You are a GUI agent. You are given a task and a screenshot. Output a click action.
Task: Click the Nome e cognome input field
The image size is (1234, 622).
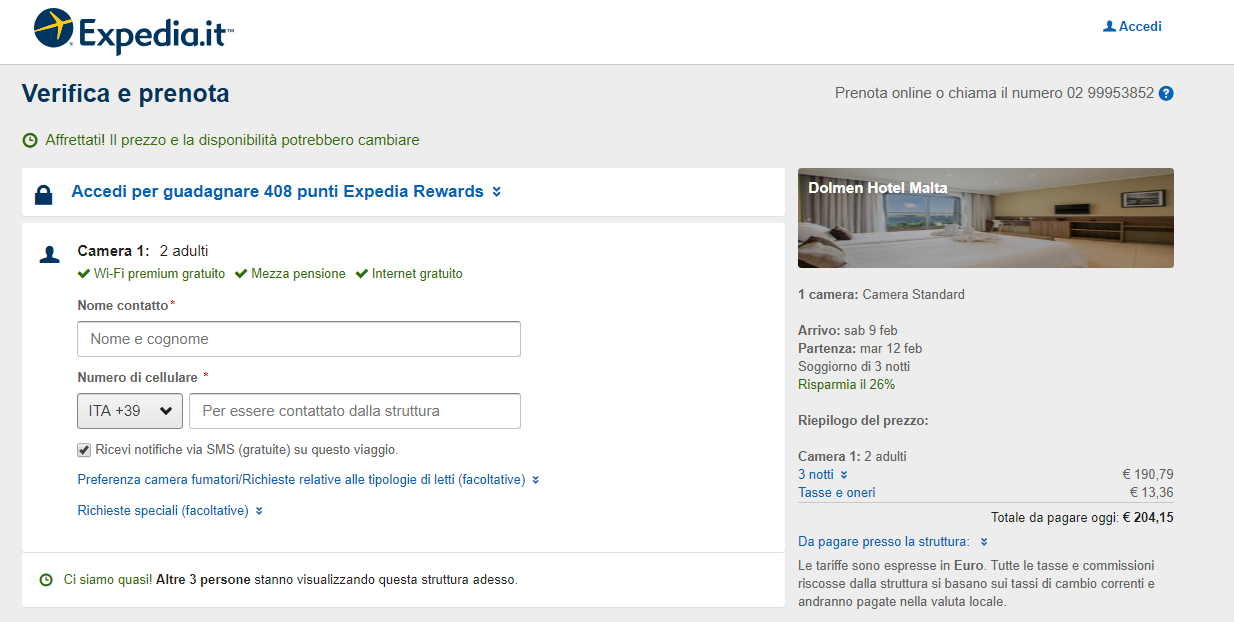pos(299,339)
